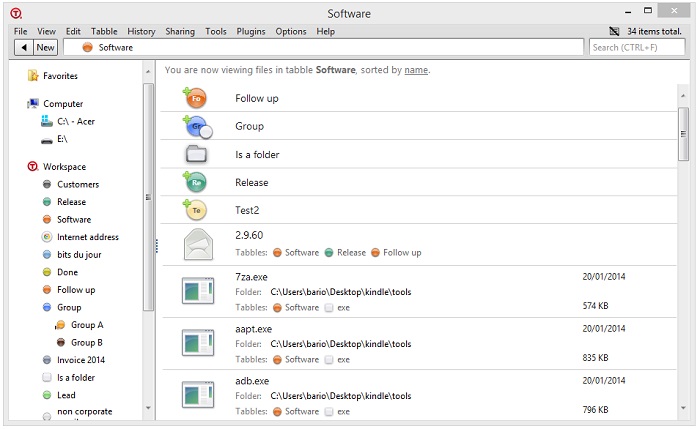
Task: Select the Test2 row label
Action: pos(247,210)
